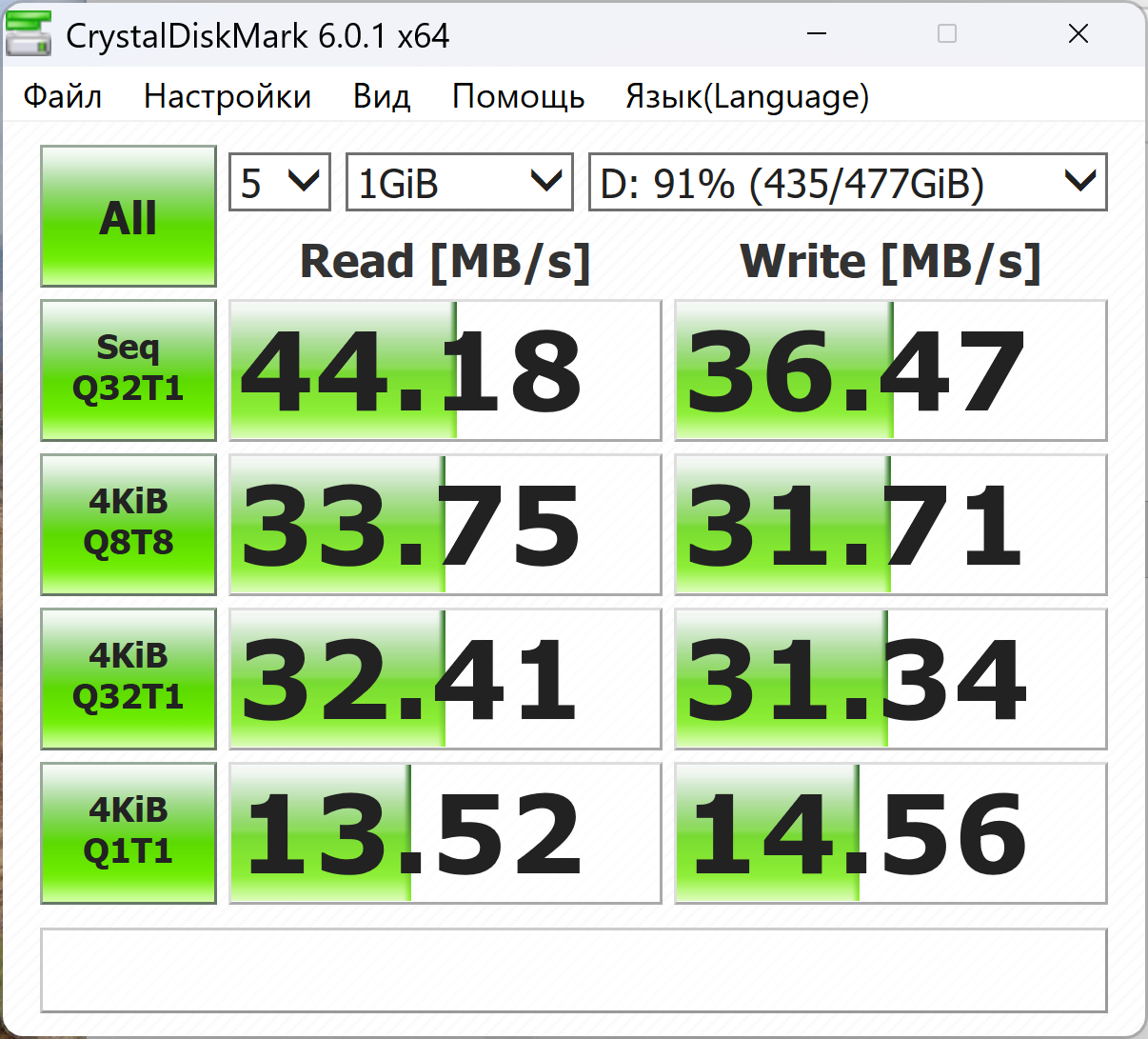The image size is (1148, 1039).
Task: Open the Вид menu
Action: point(382,96)
